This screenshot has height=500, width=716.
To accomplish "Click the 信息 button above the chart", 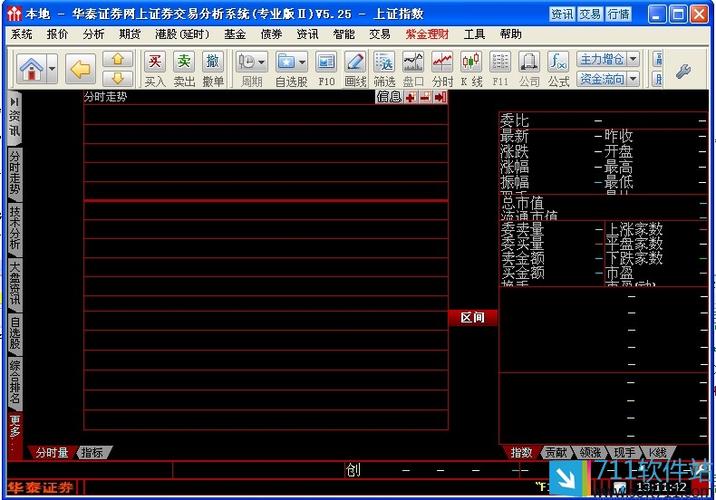I will 389,97.
